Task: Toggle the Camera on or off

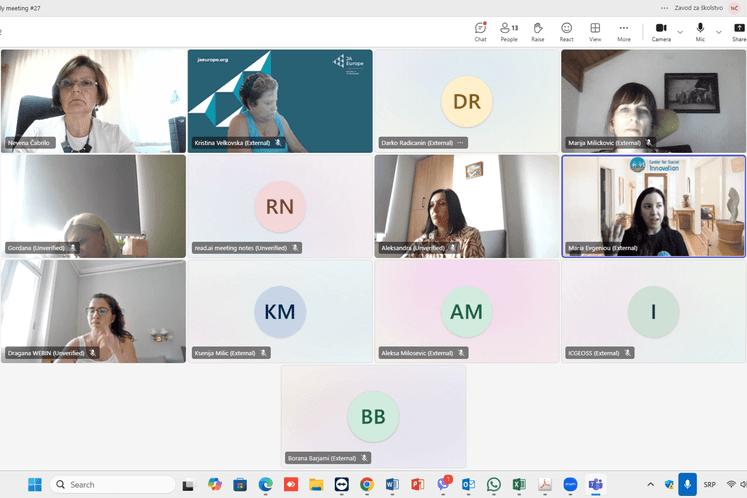Action: (x=661, y=31)
